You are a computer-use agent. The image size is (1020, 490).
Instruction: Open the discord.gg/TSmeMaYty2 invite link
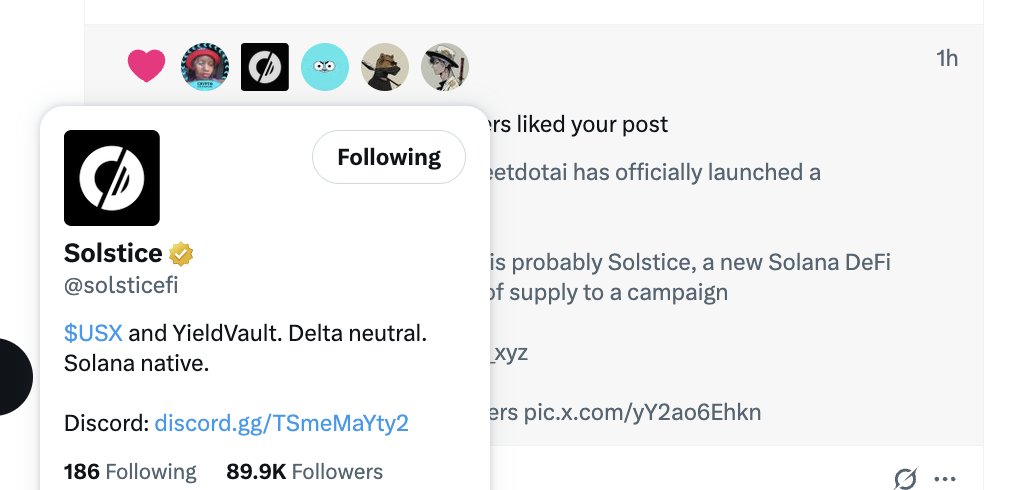282,423
